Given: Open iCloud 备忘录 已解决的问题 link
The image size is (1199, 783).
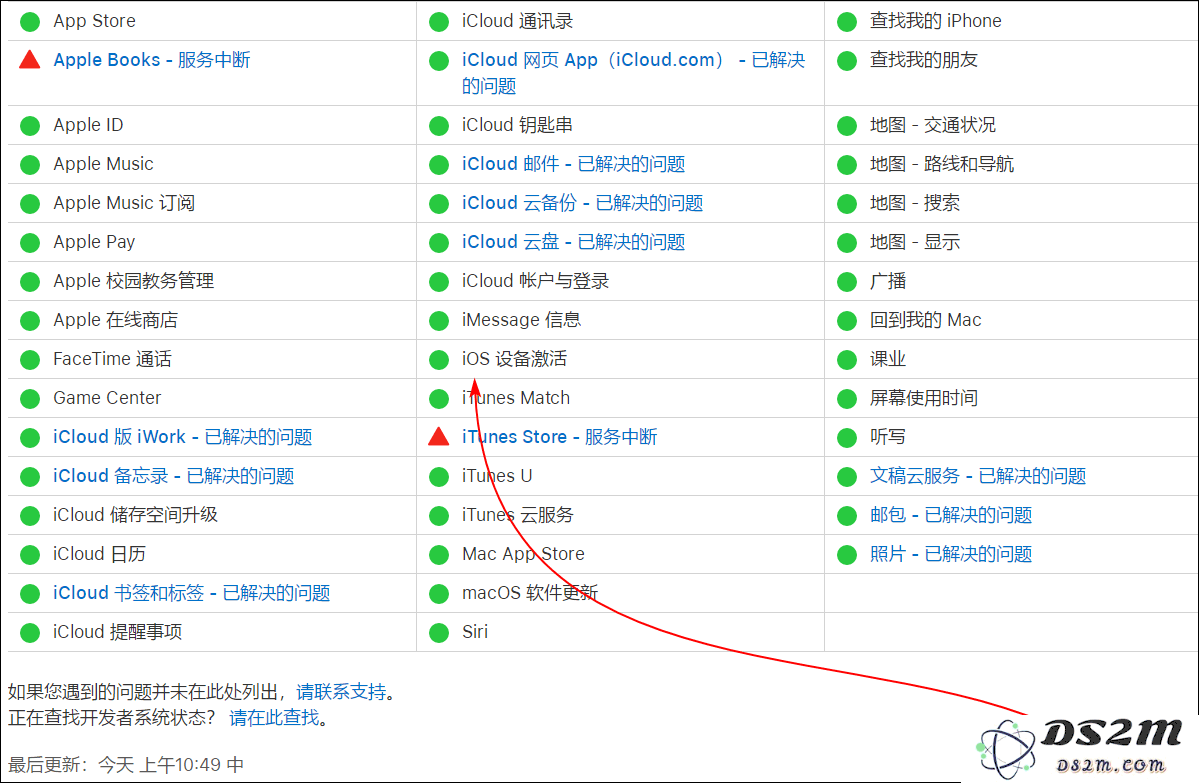Looking at the screenshot, I should pyautogui.click(x=174, y=476).
